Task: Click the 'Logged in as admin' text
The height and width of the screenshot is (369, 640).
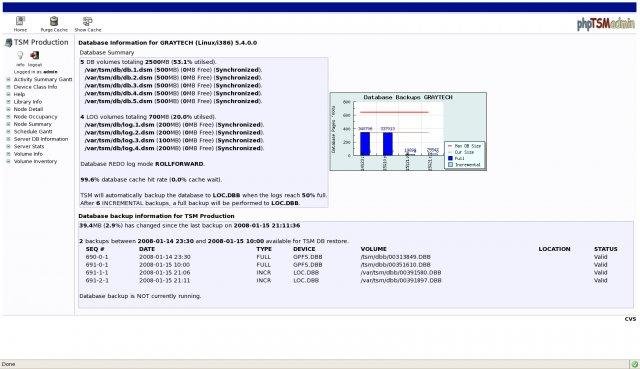Action: click(36, 72)
